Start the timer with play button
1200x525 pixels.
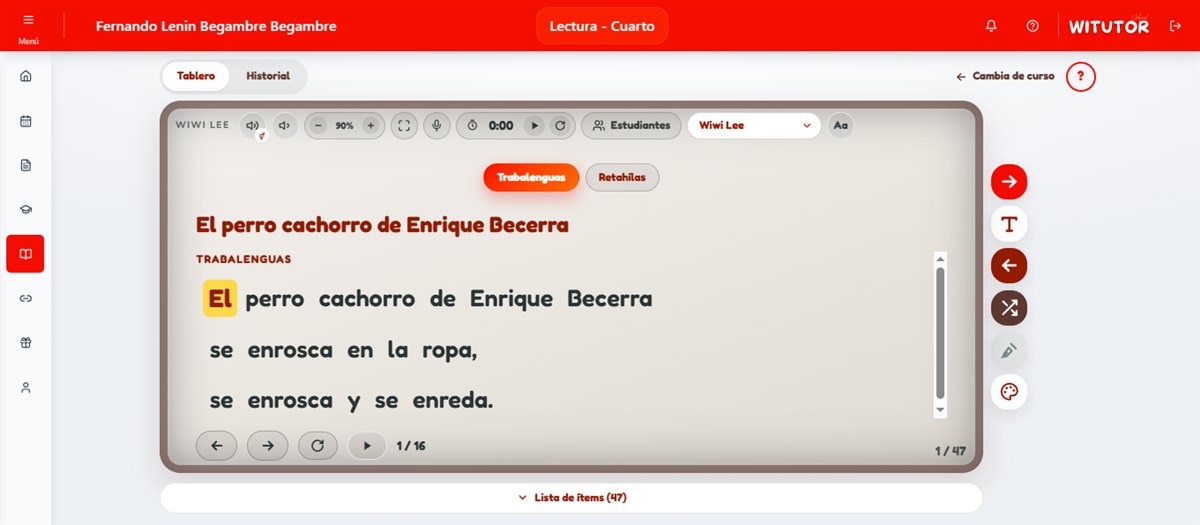coord(534,126)
